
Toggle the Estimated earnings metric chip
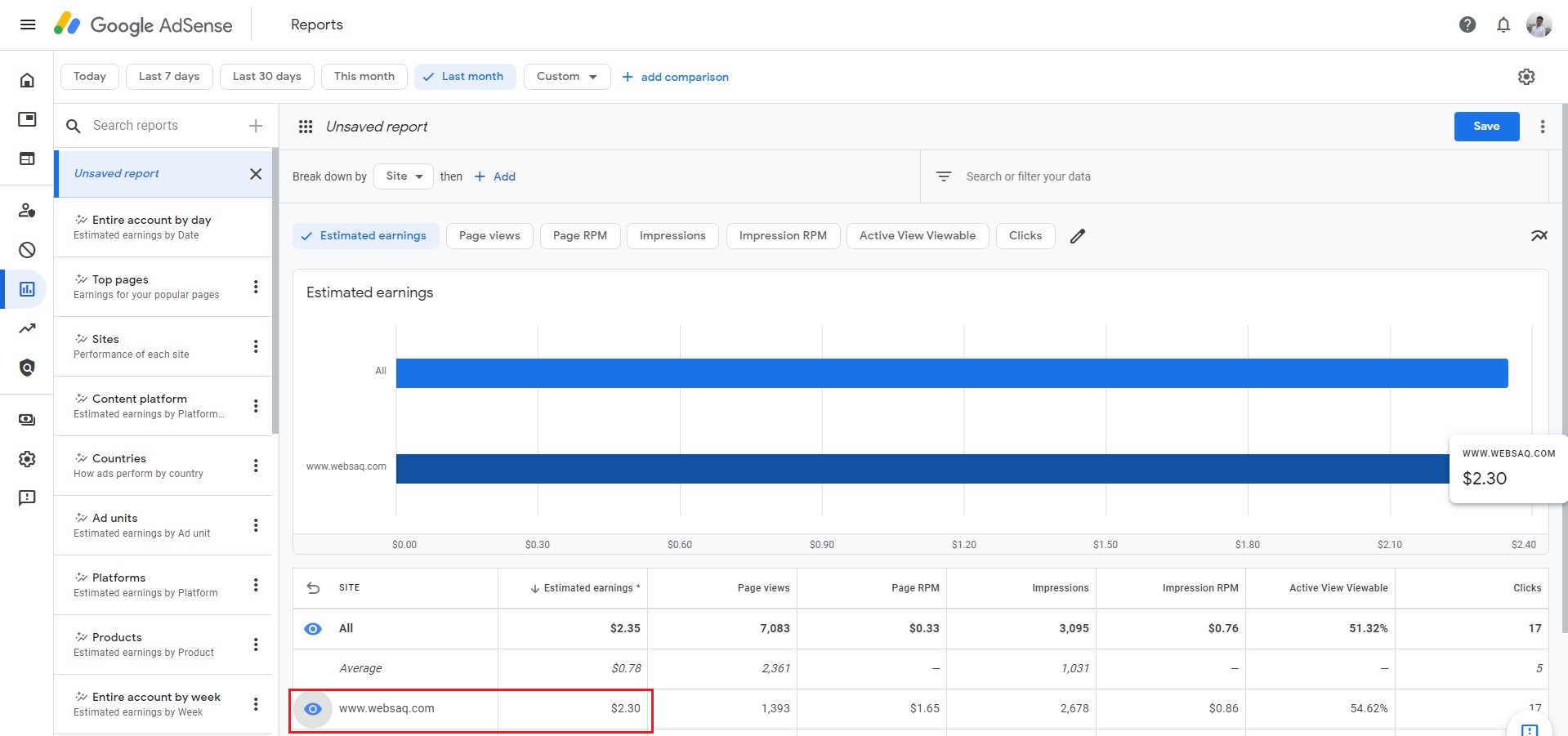click(x=365, y=236)
